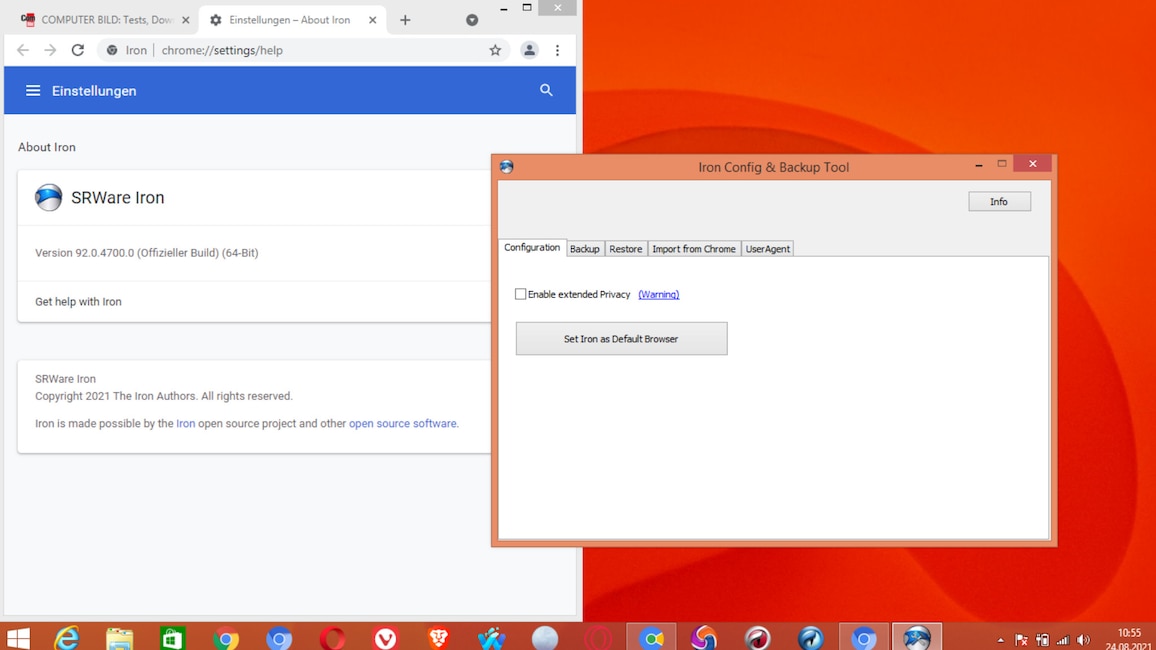This screenshot has width=1156, height=650.
Task: Open the Opera GX outline icon in taskbar
Action: click(x=598, y=637)
